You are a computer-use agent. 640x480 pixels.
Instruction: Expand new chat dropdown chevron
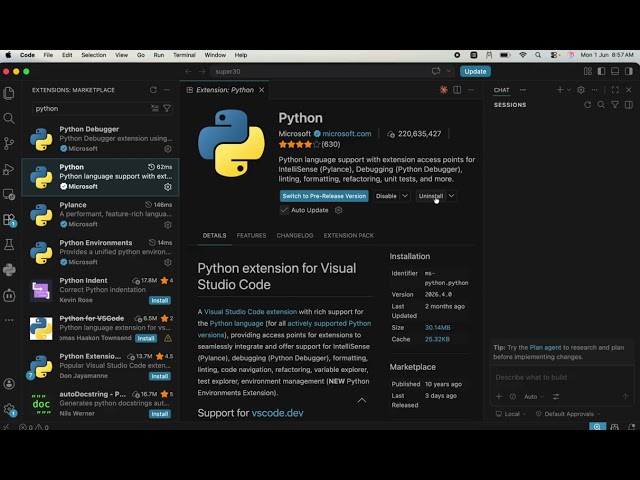click(569, 90)
